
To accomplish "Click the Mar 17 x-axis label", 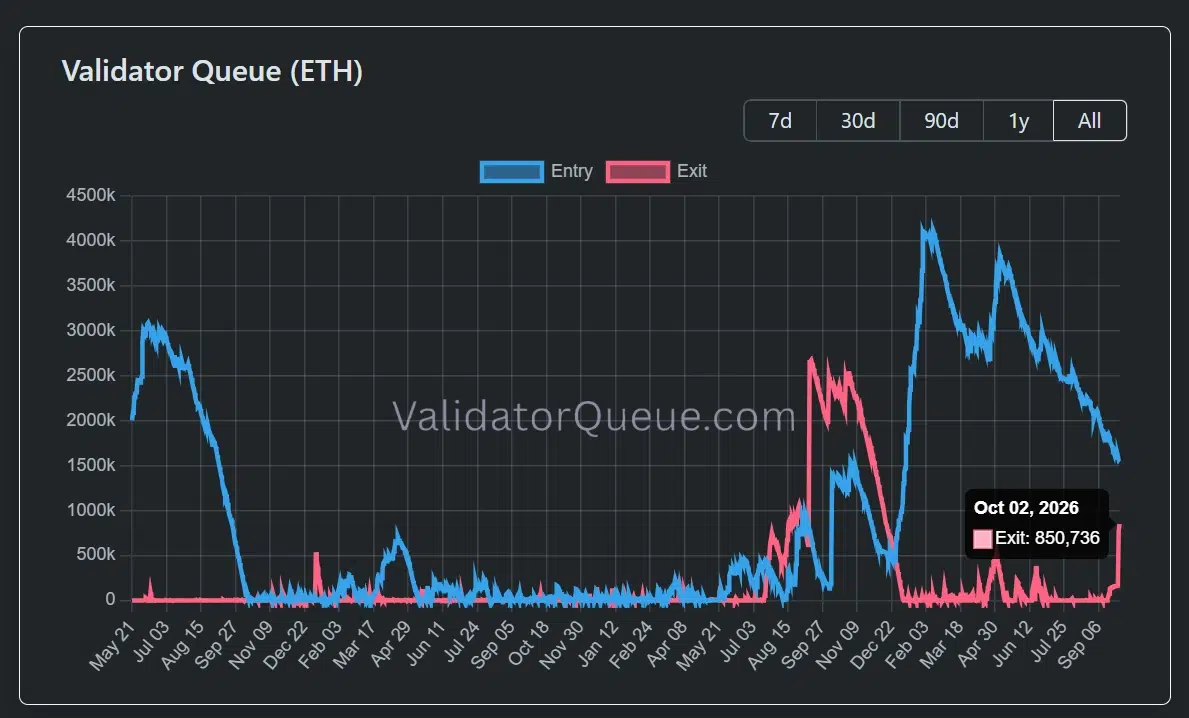I will (354, 644).
